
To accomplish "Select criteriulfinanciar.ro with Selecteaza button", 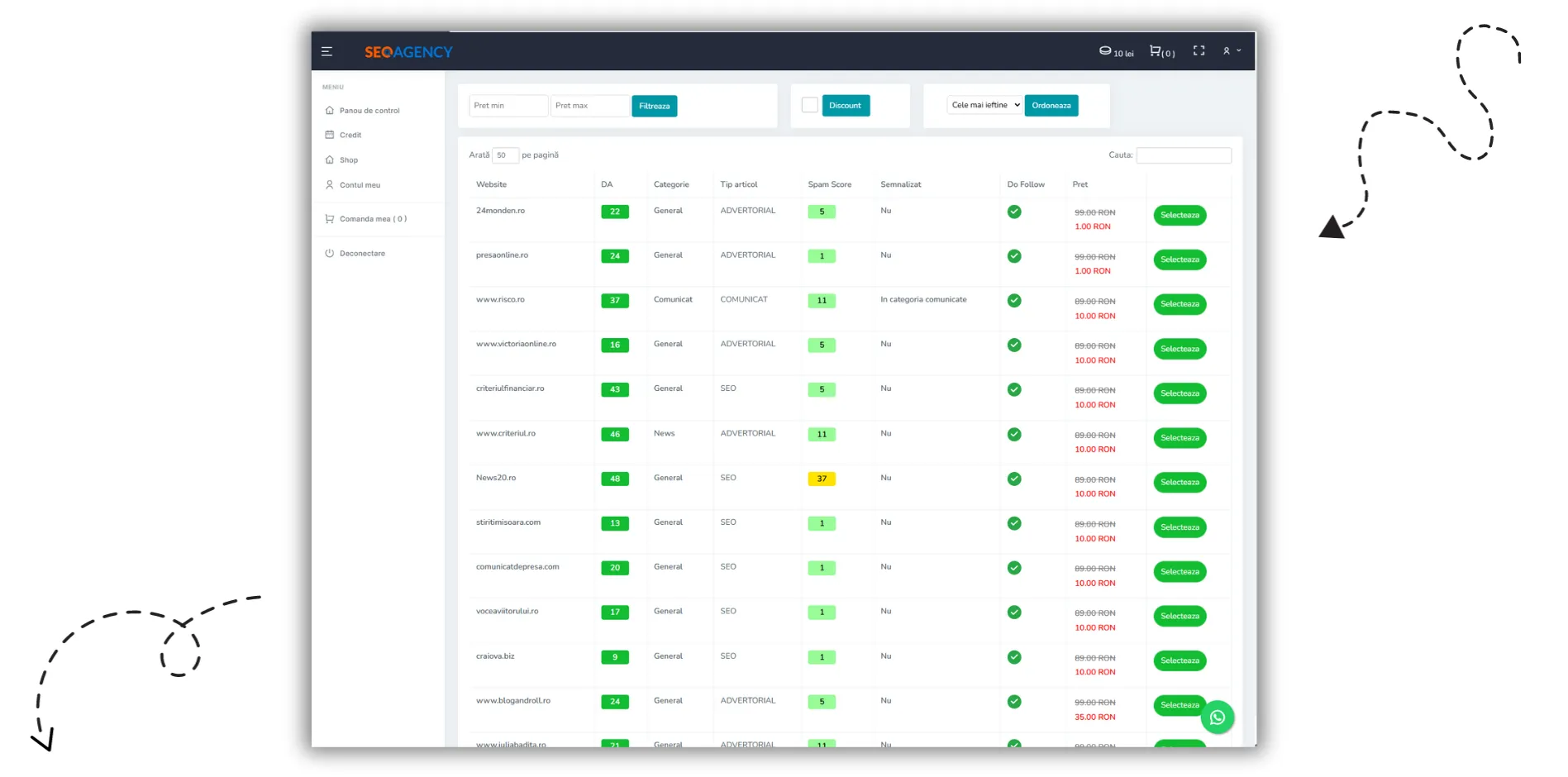I will 1180,393.
